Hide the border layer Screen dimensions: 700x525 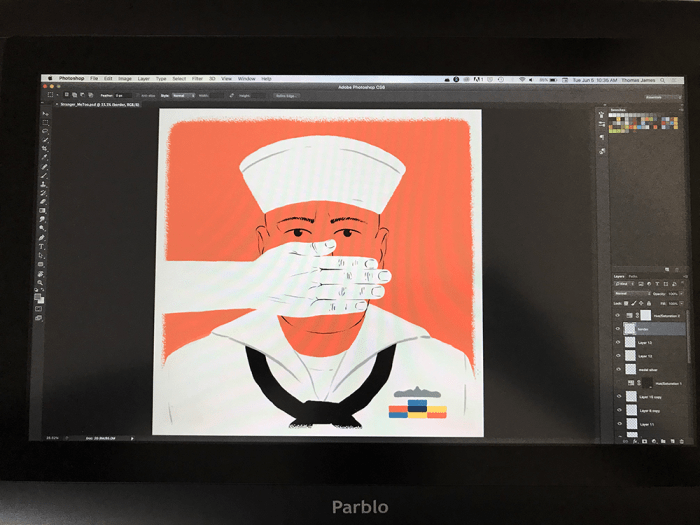click(x=619, y=328)
